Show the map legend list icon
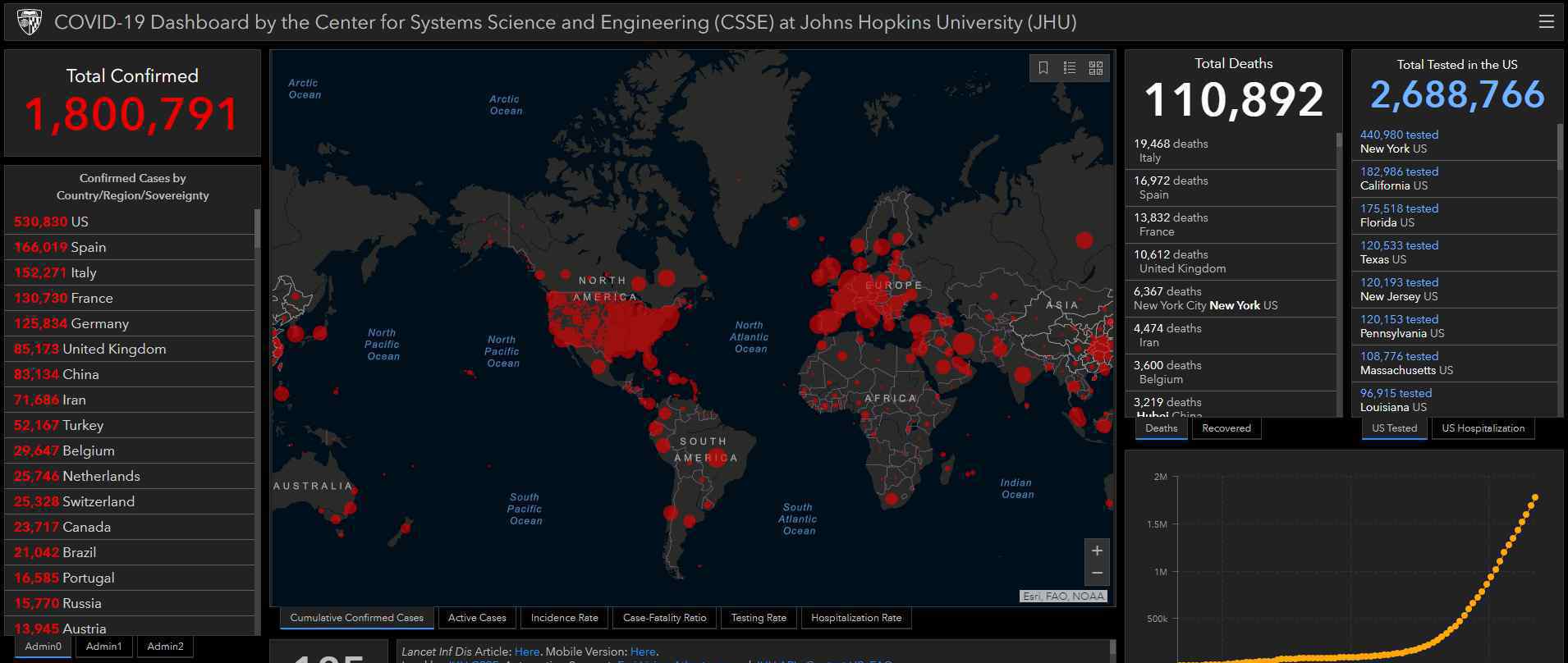The width and height of the screenshot is (1568, 663). click(x=1070, y=68)
